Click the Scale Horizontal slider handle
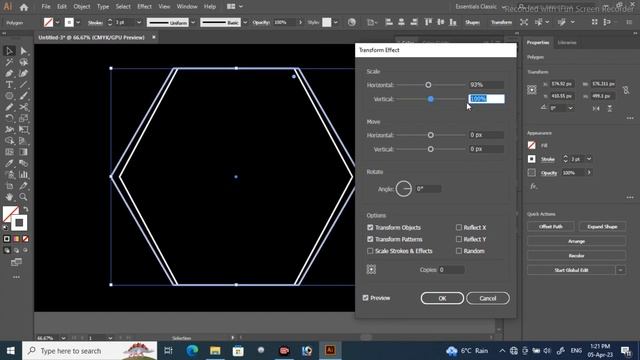This screenshot has height=360, width=640. [428, 85]
